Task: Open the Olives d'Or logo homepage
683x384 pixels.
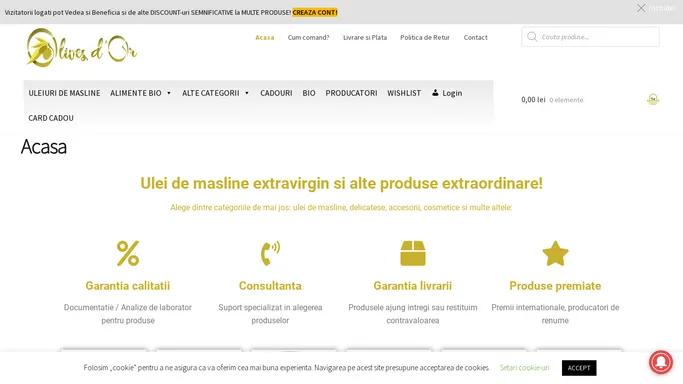Action: click(x=82, y=48)
